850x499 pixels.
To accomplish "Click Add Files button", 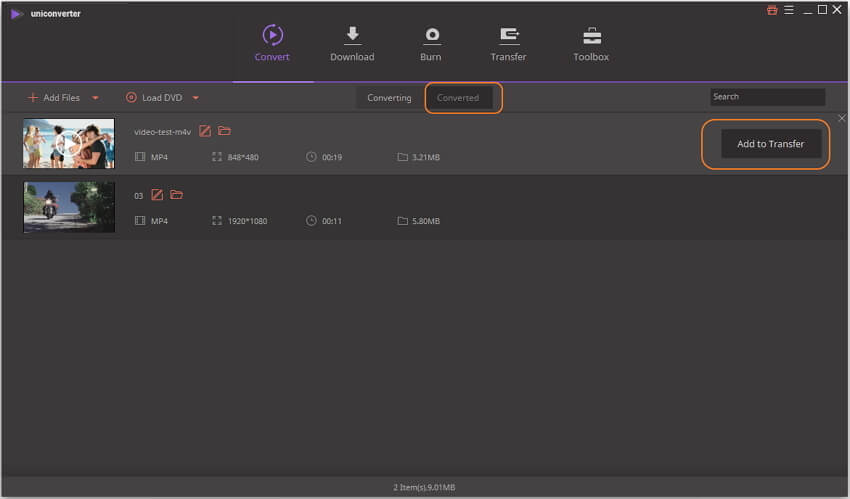I will [x=54, y=98].
